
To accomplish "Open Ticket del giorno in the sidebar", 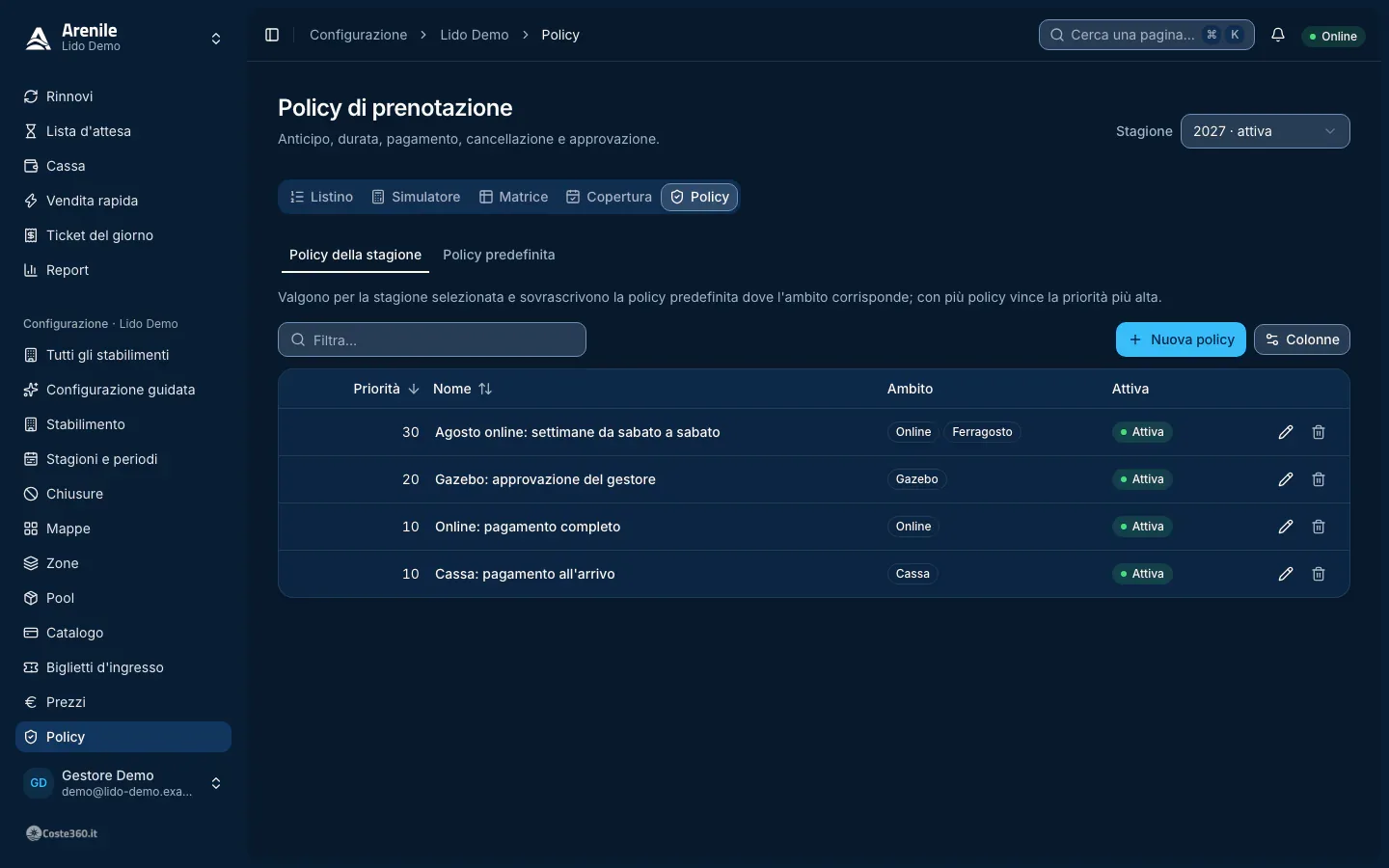I will tap(123, 235).
